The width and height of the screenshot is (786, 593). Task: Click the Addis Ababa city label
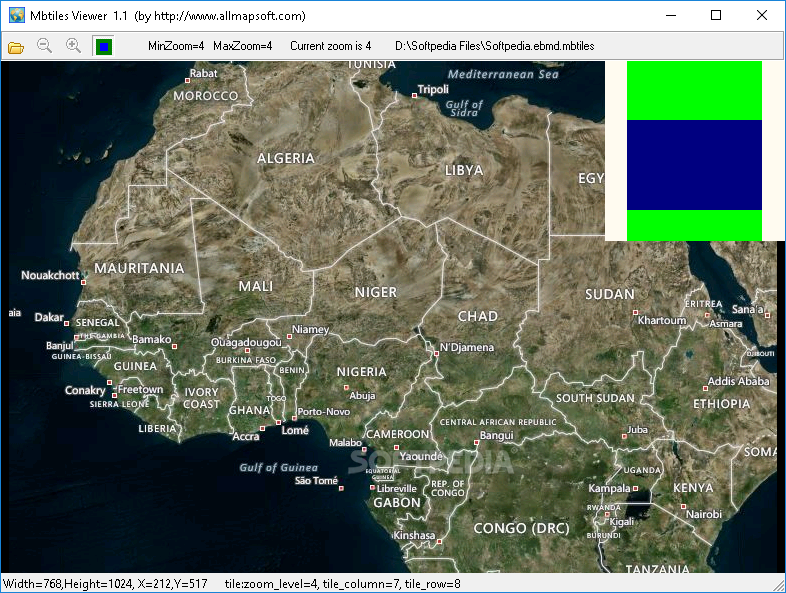click(738, 381)
